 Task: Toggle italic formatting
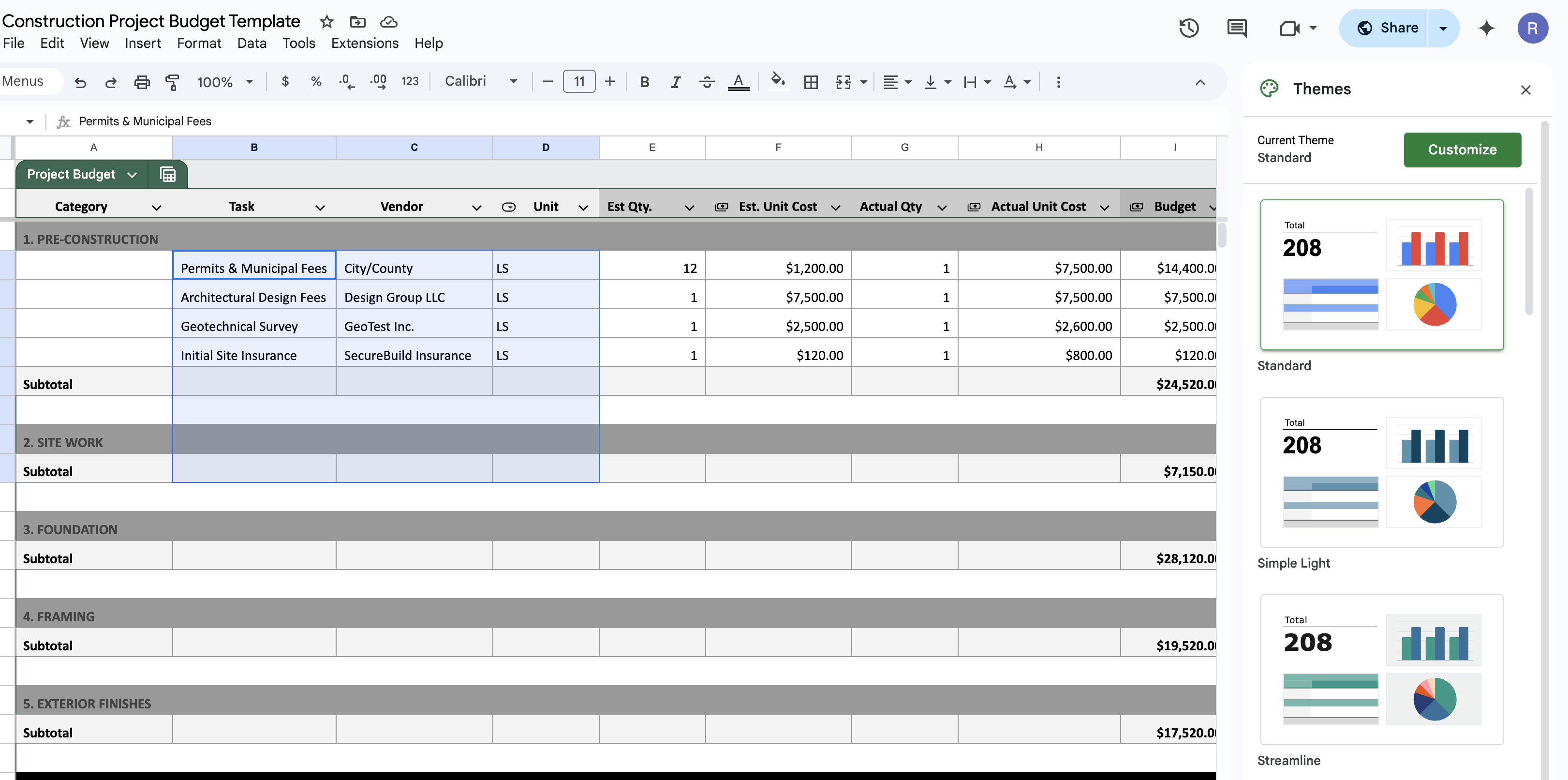click(x=676, y=81)
